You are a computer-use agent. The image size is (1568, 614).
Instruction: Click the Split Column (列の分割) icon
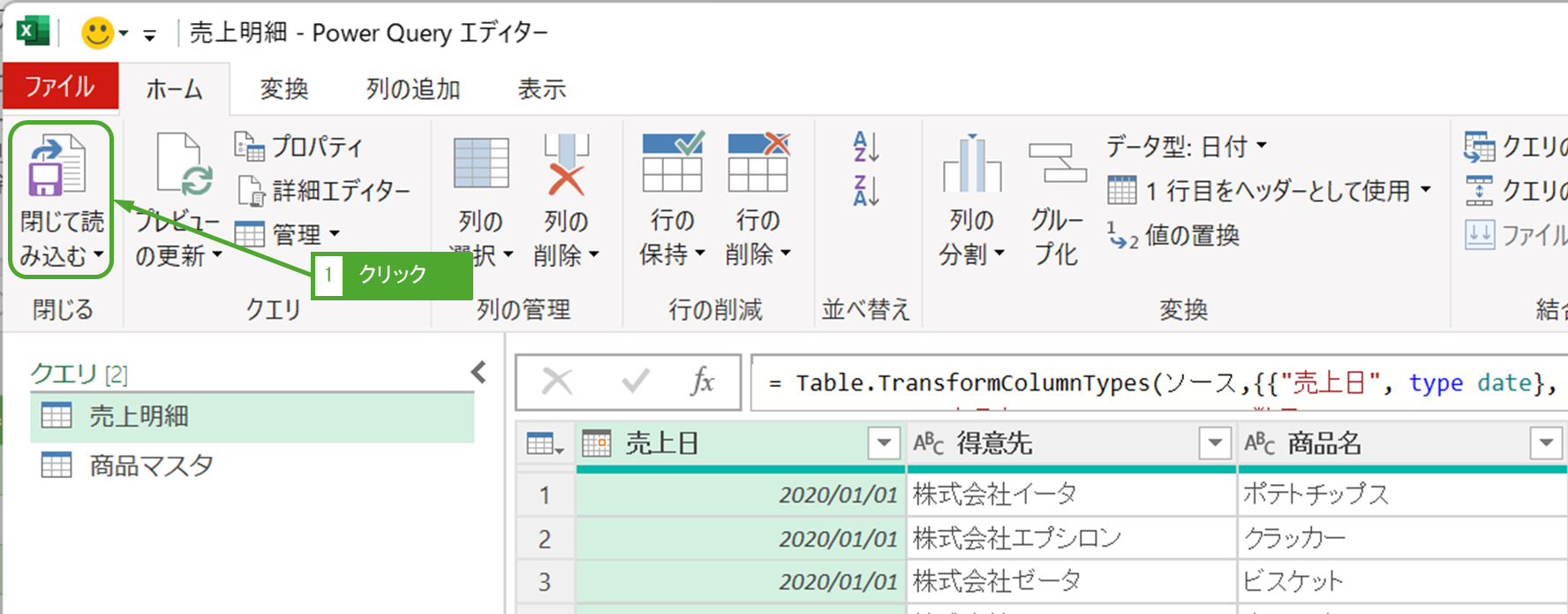point(971,165)
